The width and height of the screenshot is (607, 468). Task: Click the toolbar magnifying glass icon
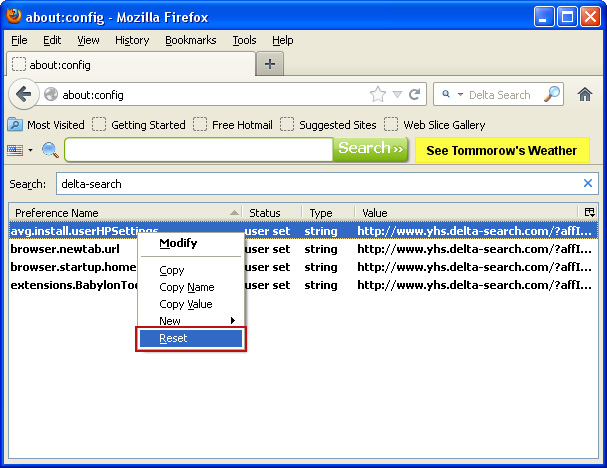click(50, 150)
